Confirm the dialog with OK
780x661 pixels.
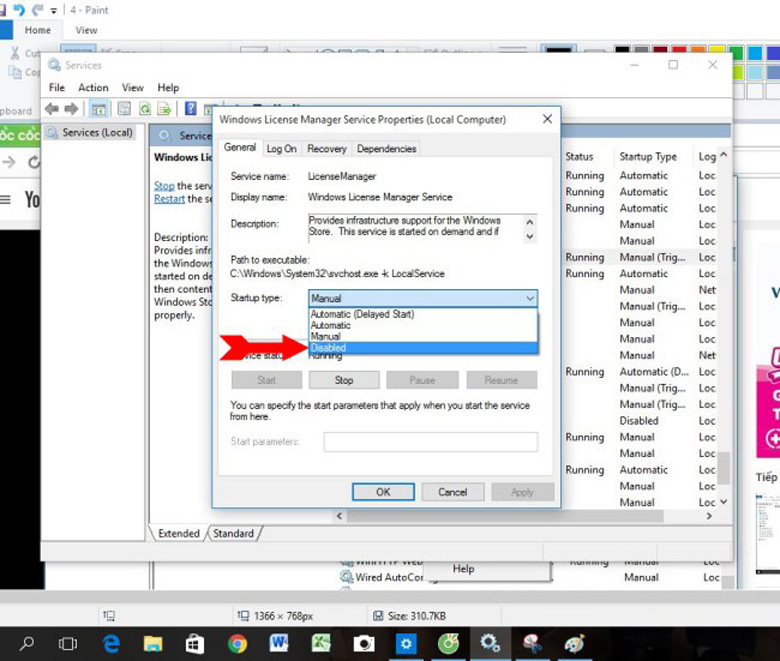383,492
